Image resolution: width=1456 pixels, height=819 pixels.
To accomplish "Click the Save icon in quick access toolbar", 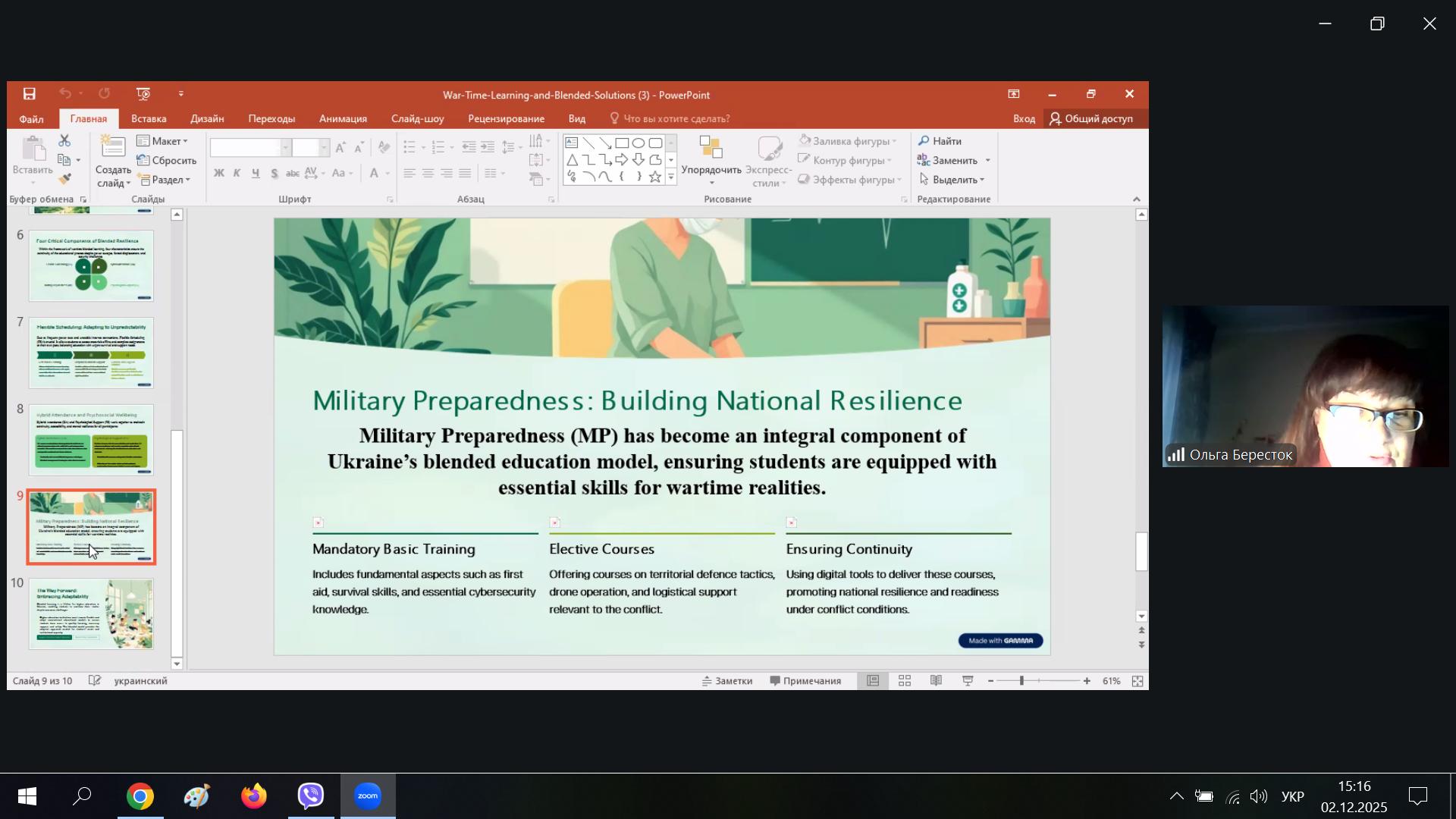I will pos(29,94).
